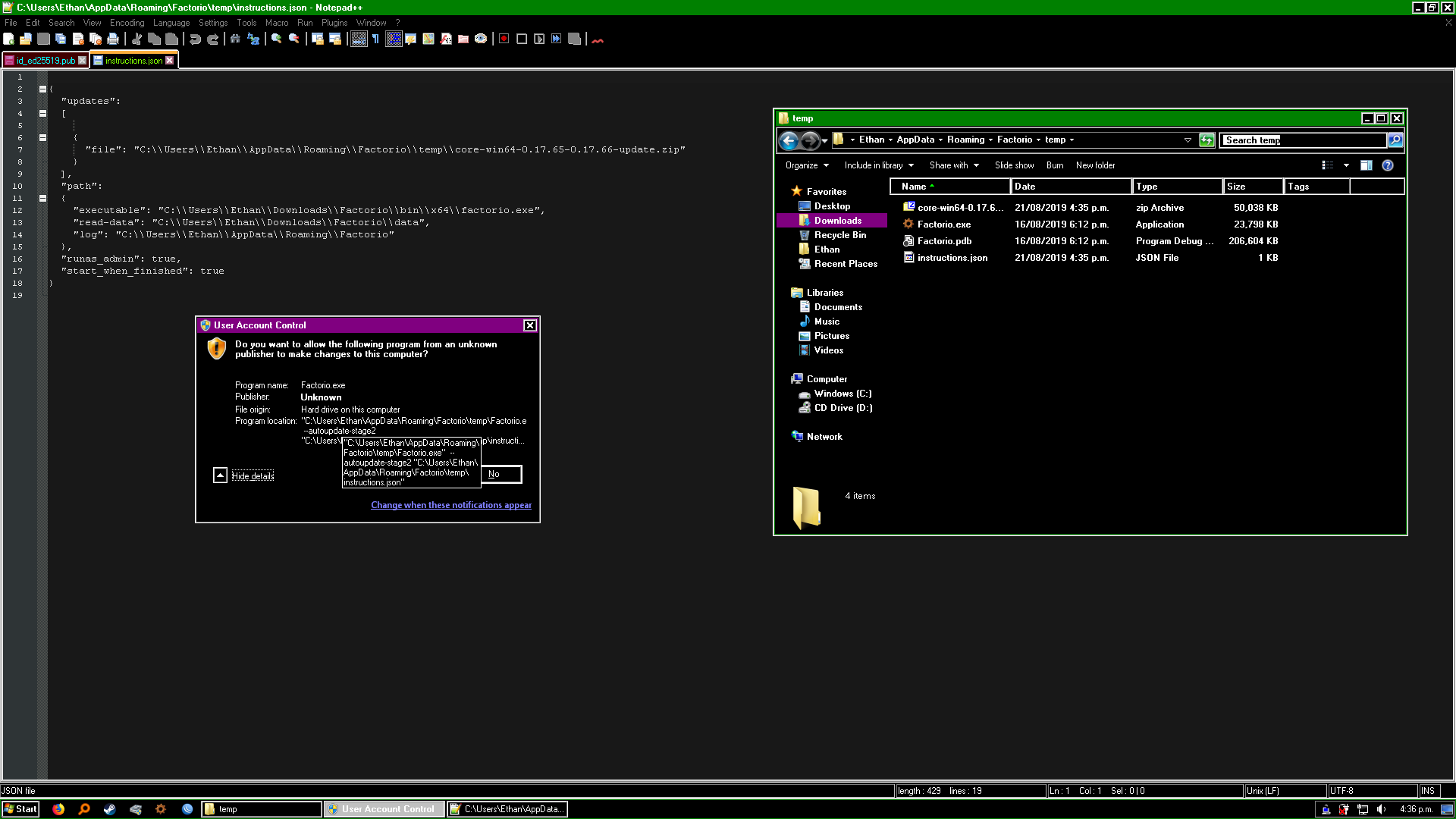The image size is (1456, 819).
Task: Open the Plugins menu
Action: click(x=334, y=23)
